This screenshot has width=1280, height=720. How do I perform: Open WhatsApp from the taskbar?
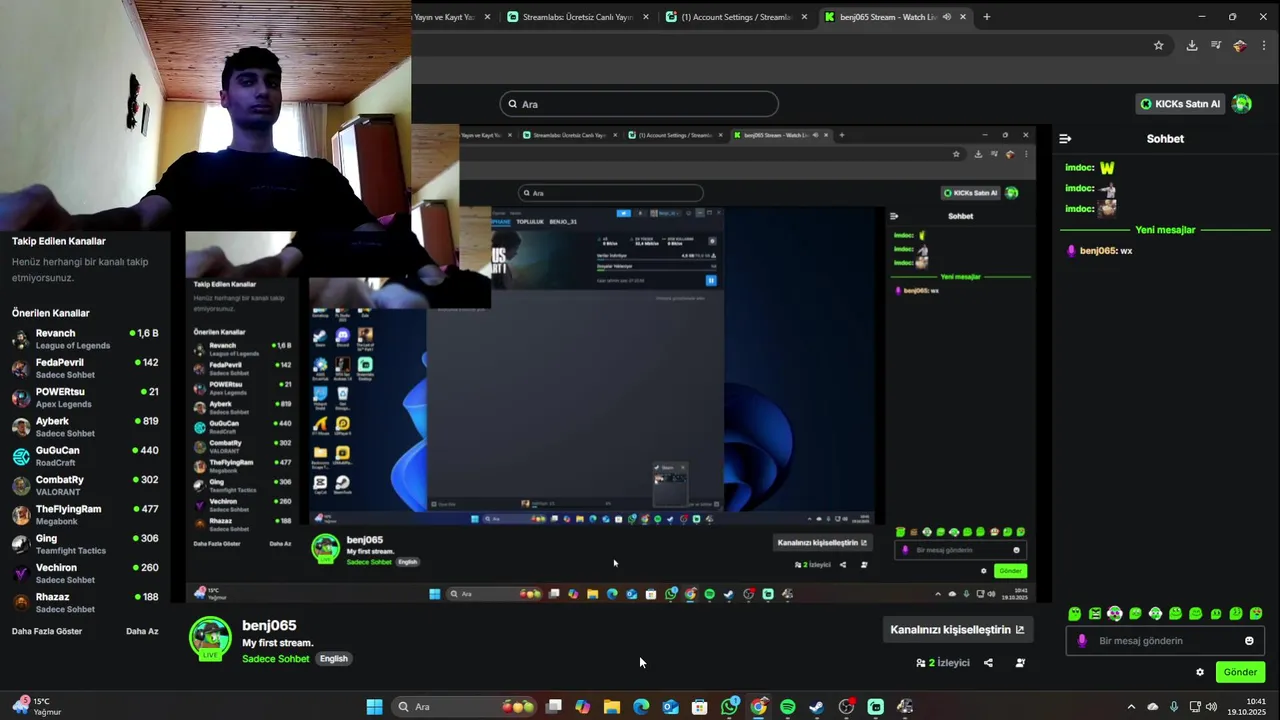[729, 707]
